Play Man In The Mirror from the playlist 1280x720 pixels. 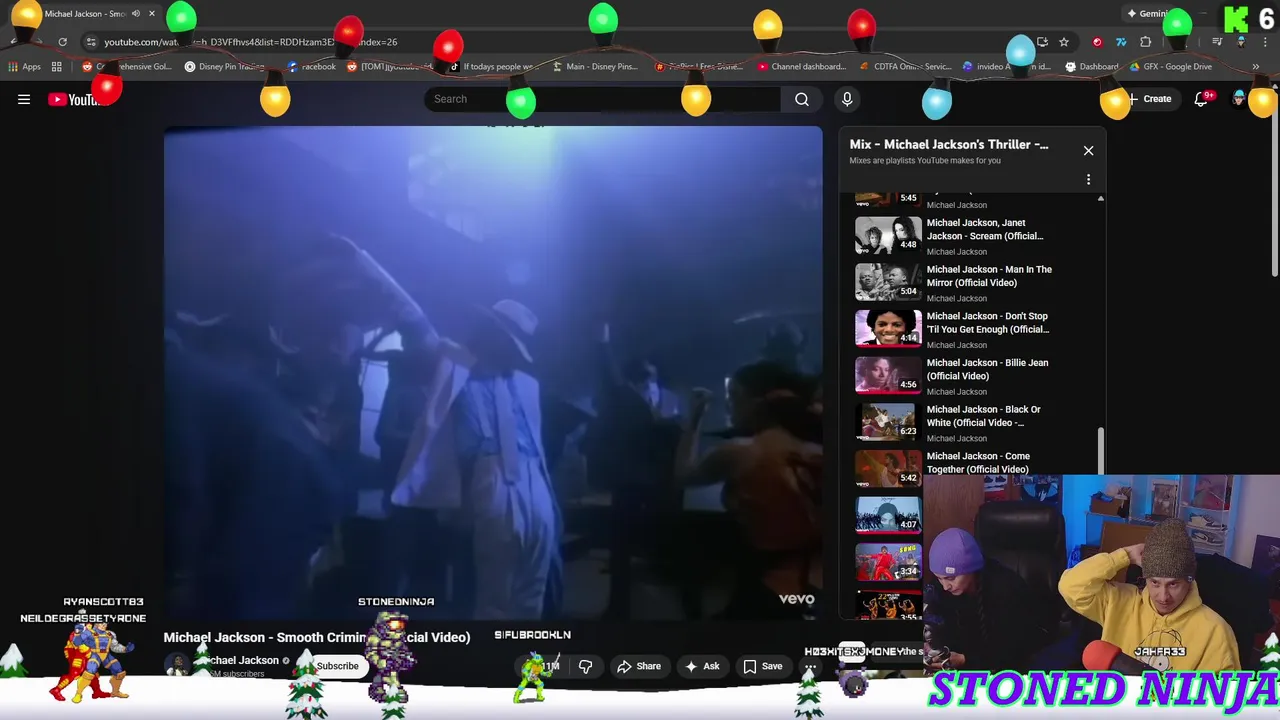pos(989,276)
